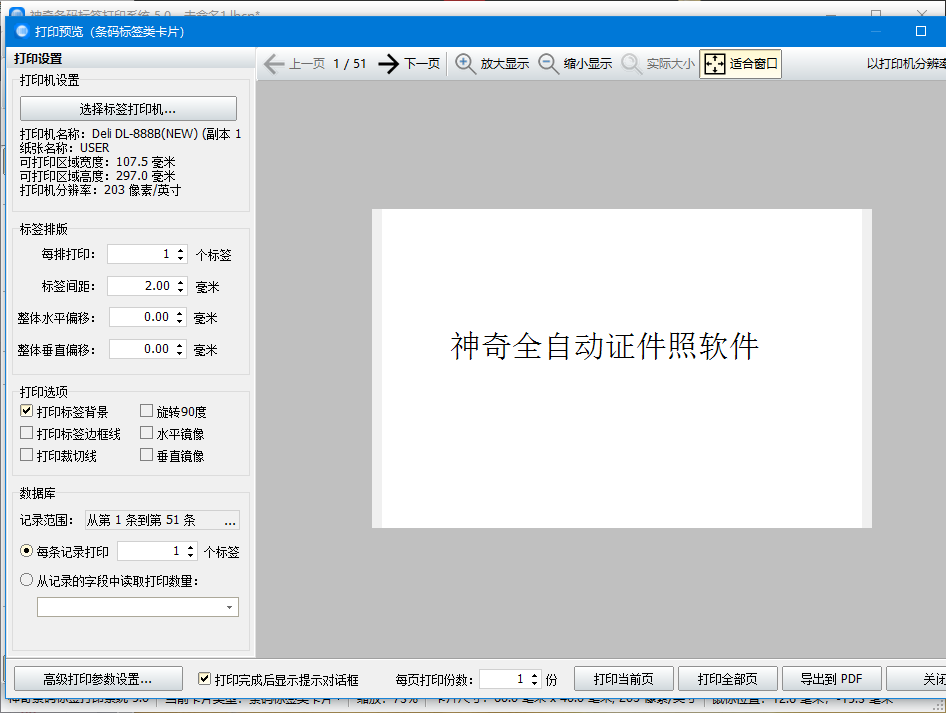Click the zoom out magnifier icon
This screenshot has height=713, width=946.
click(x=548, y=63)
